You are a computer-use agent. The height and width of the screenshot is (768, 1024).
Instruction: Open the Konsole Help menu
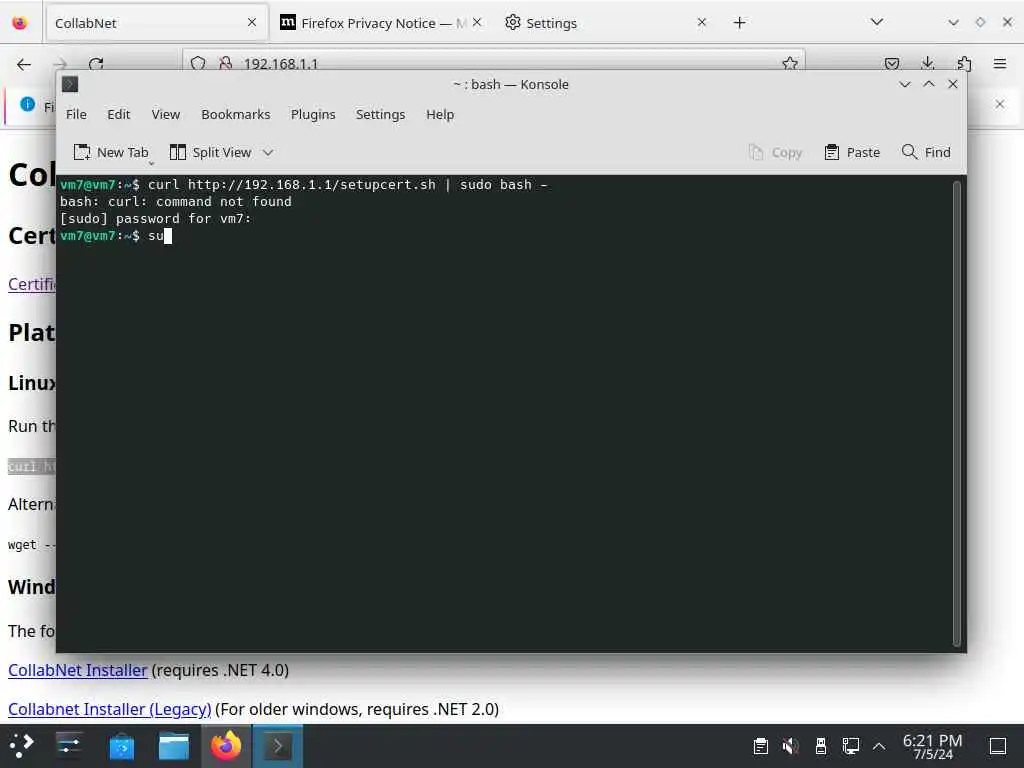pyautogui.click(x=440, y=114)
